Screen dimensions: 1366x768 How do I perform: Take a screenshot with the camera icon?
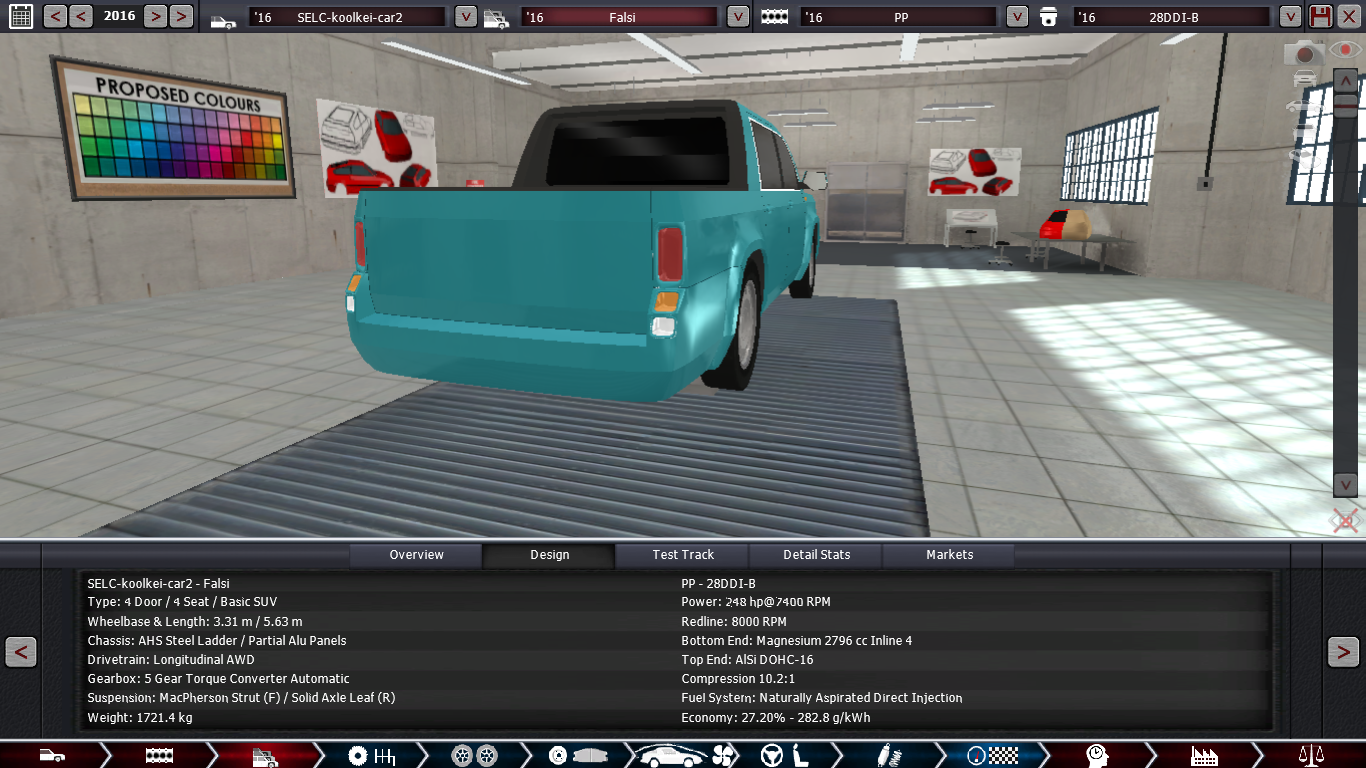tap(1303, 53)
